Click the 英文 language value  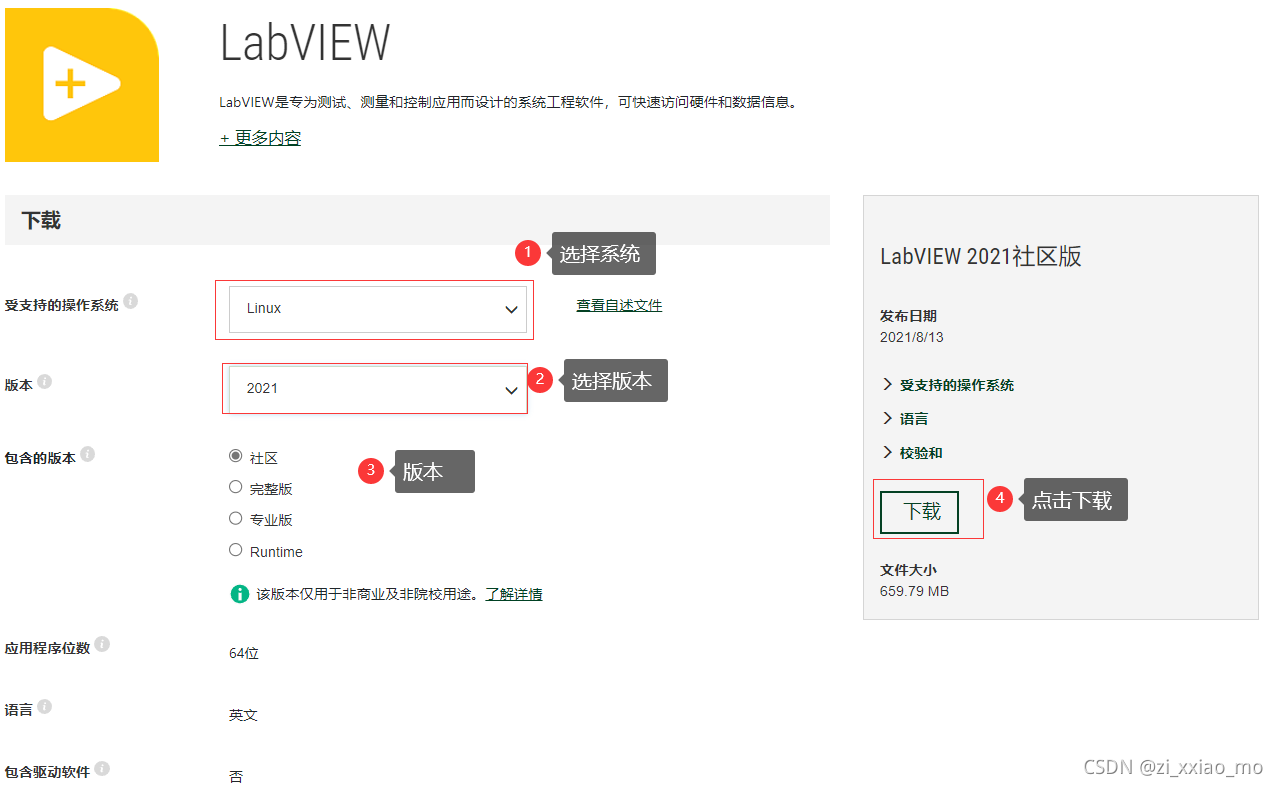pyautogui.click(x=243, y=715)
